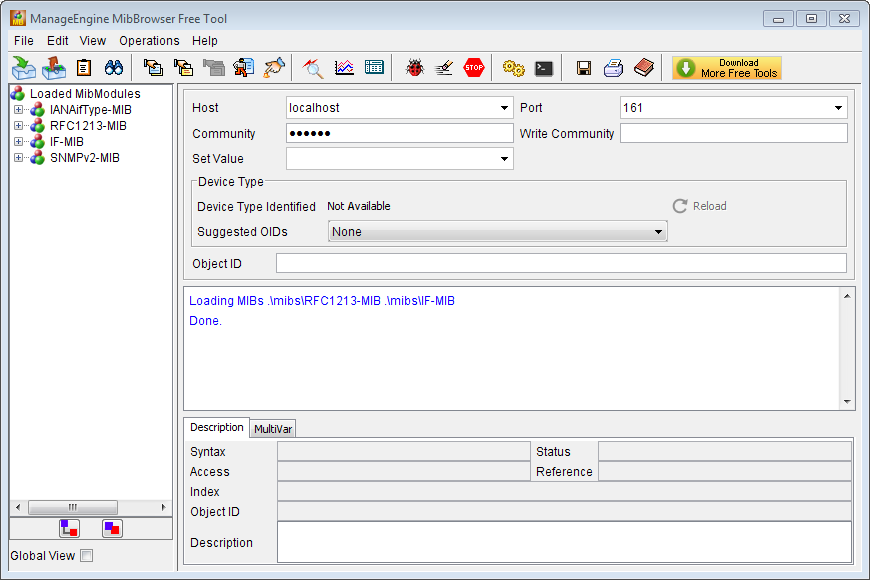Screen dimensions: 870x580
Task: Expand the RFC1213-MIB tree node
Action: (17, 125)
